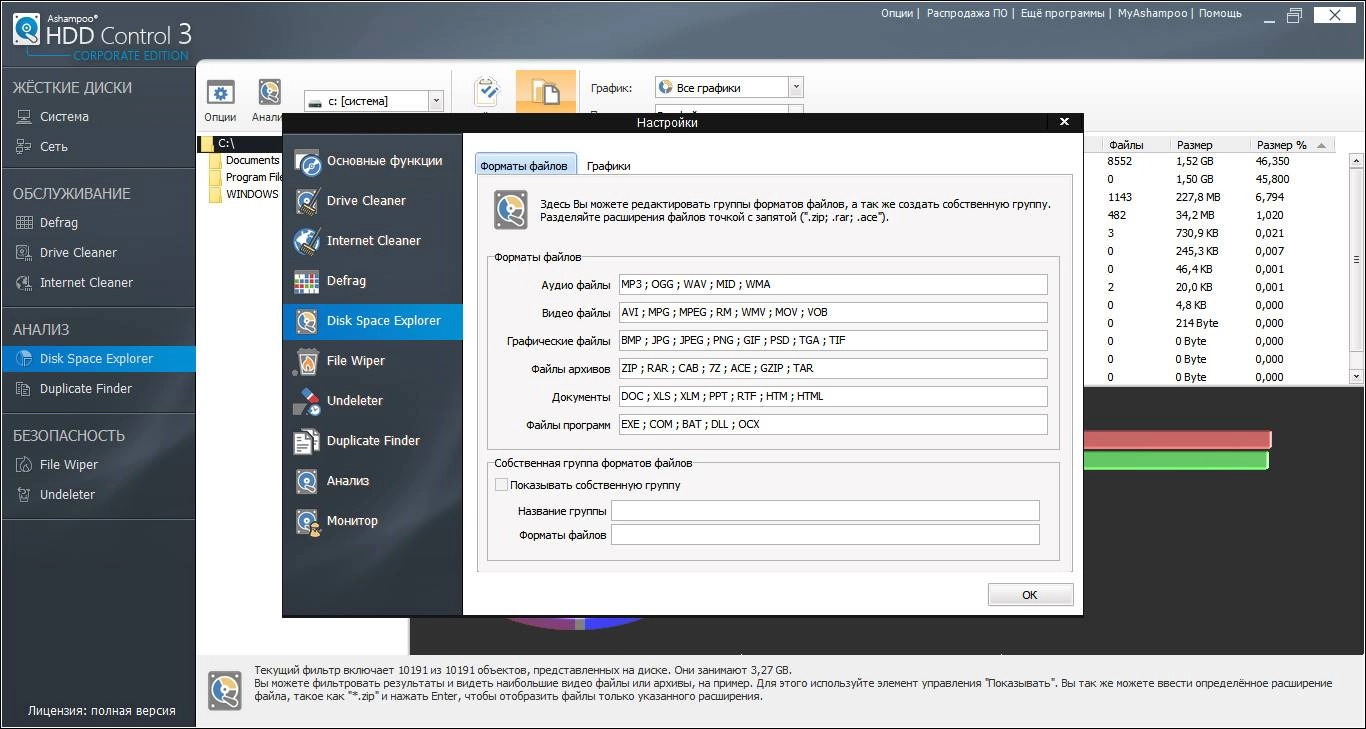Select the Program Files folder in tree

pyautogui.click(x=246, y=177)
